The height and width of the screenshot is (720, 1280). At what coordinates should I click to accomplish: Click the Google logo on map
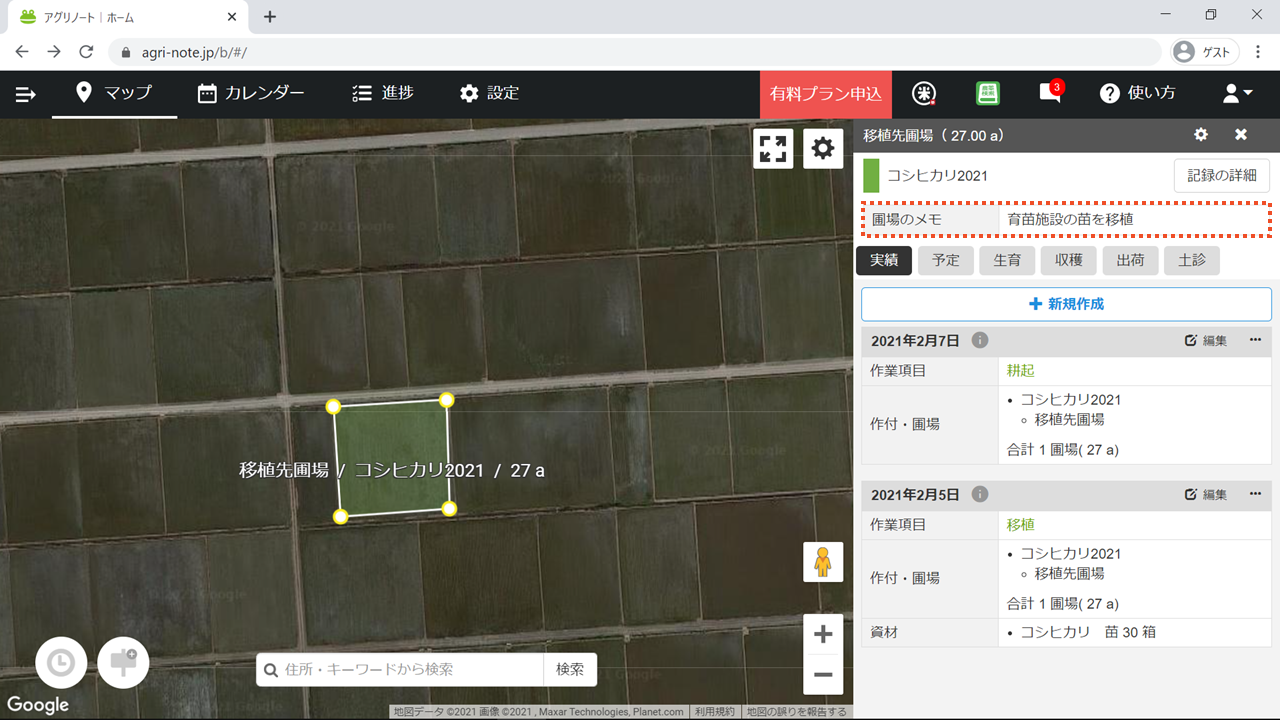click(38, 704)
